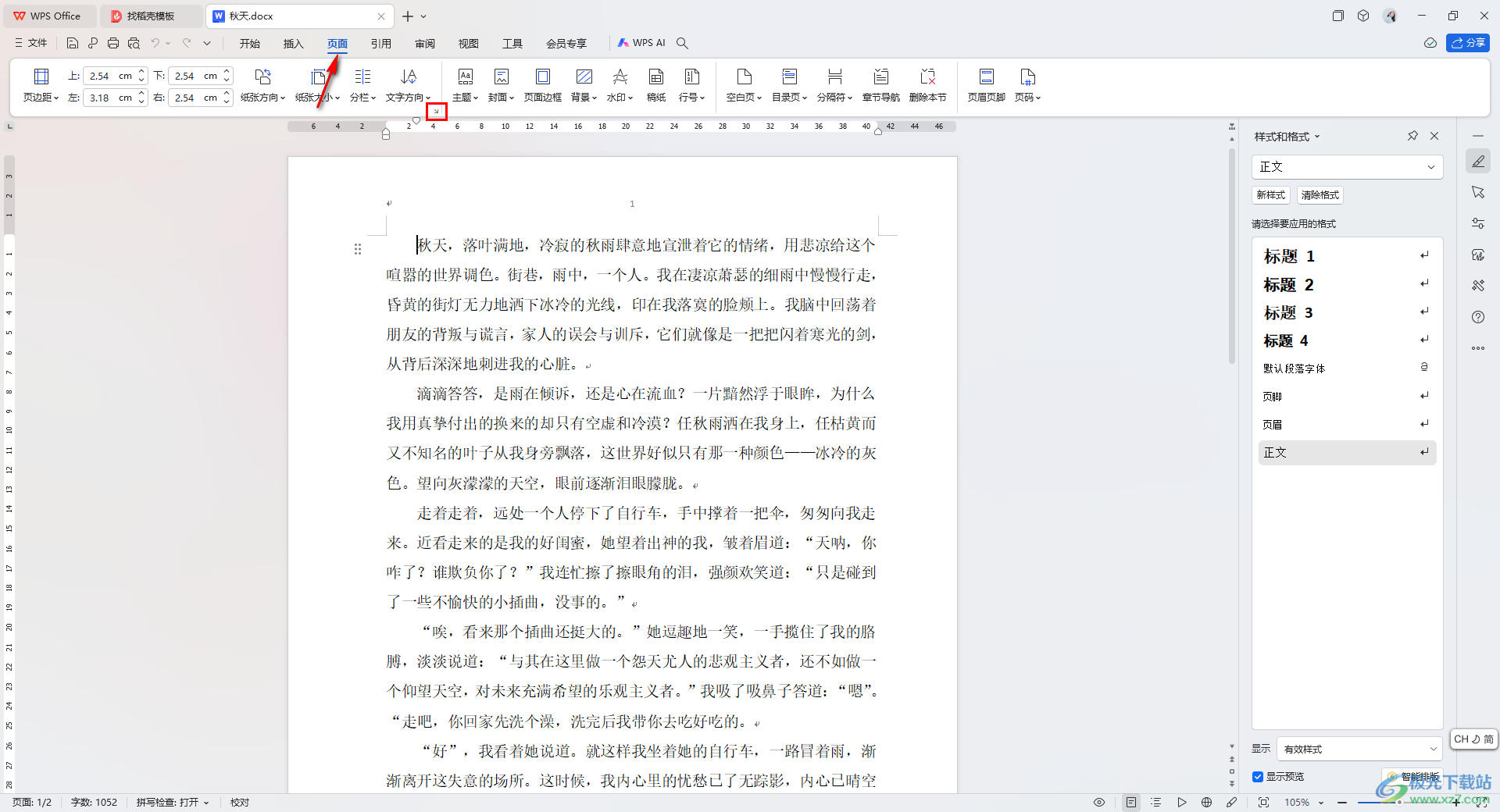
Task: Open the 正文 style selector combo box
Action: coord(1347,167)
